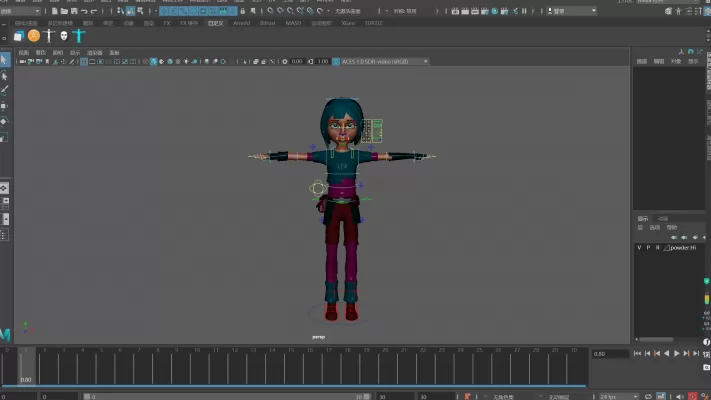Toggle V visibility for powder:Hi layer

639,247
